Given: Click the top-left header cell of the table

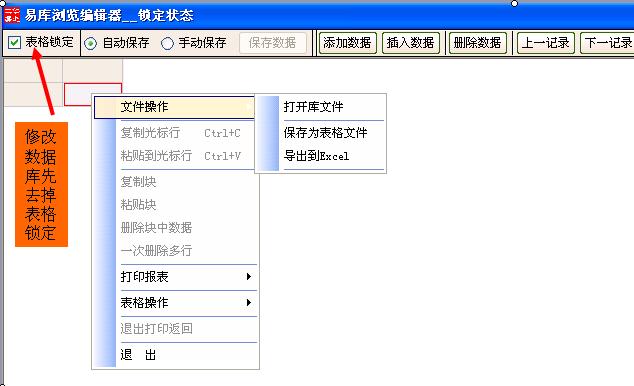Looking at the screenshot, I should 33,71.
